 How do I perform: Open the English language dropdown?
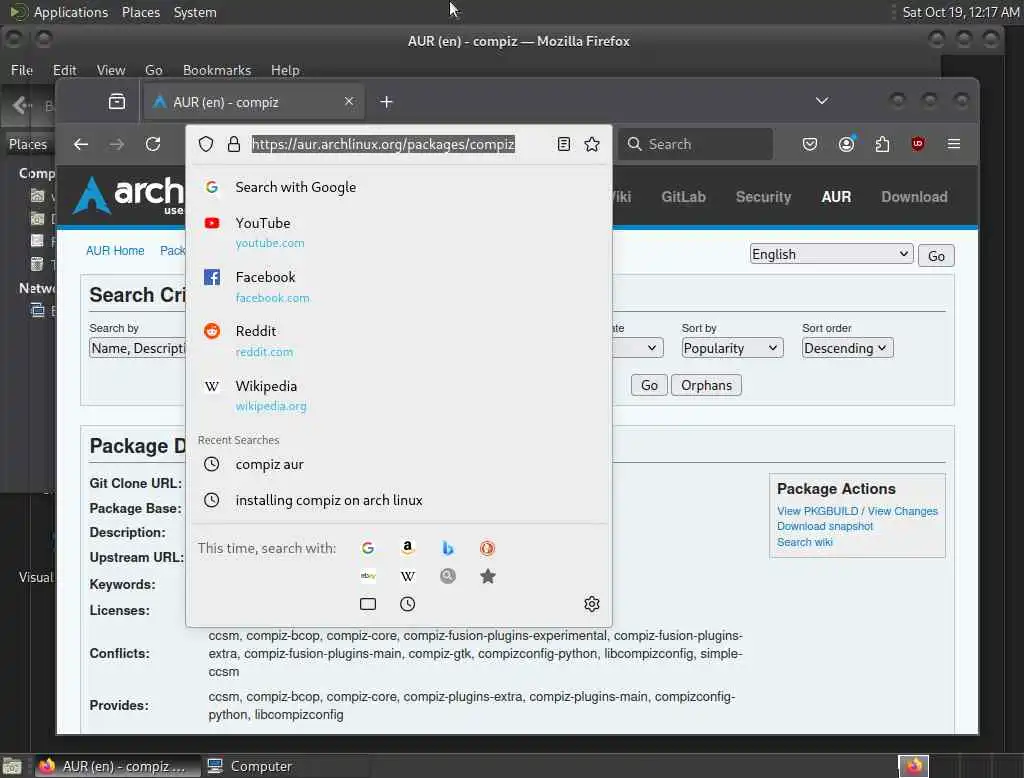pos(831,254)
